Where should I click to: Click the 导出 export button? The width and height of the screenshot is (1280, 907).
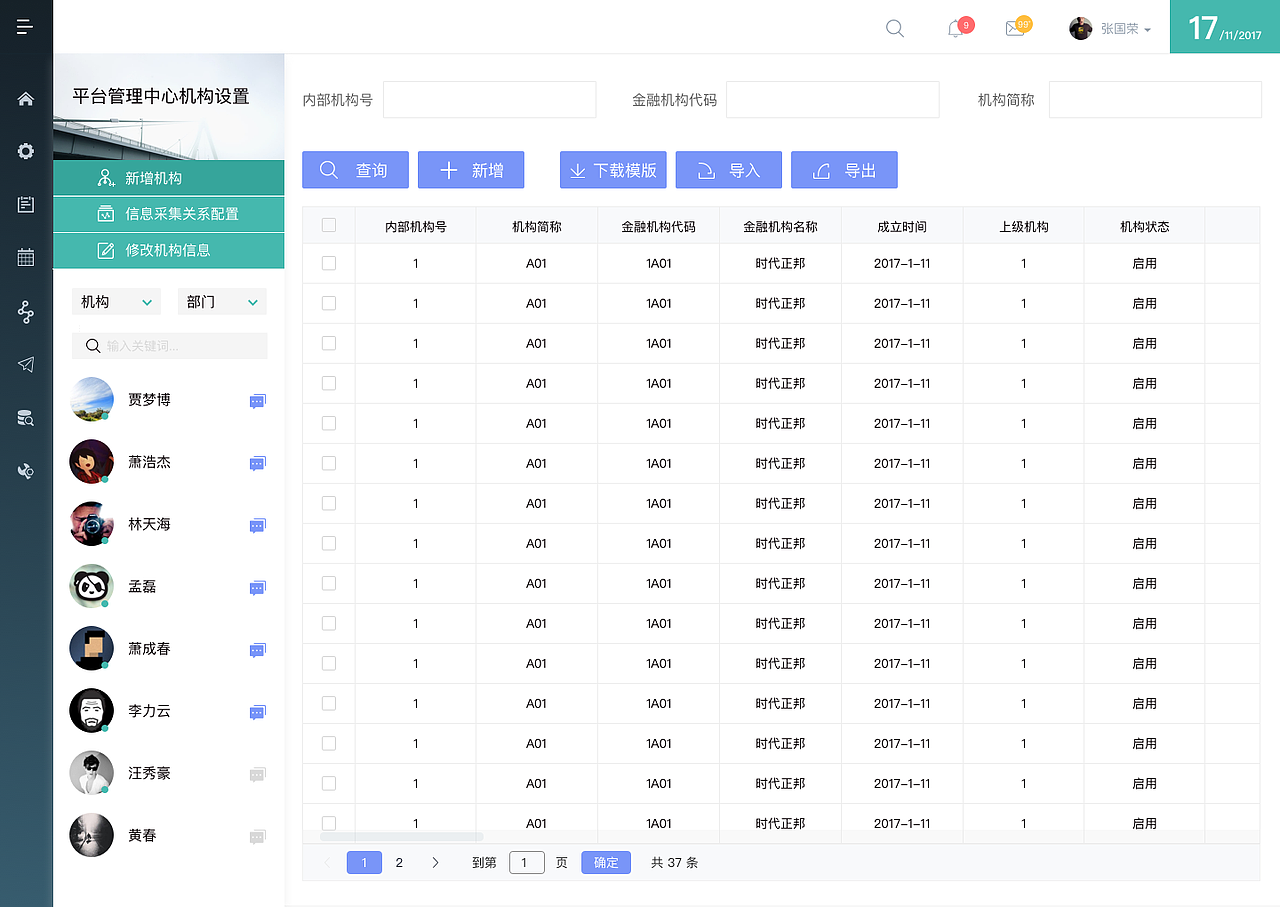click(x=844, y=169)
